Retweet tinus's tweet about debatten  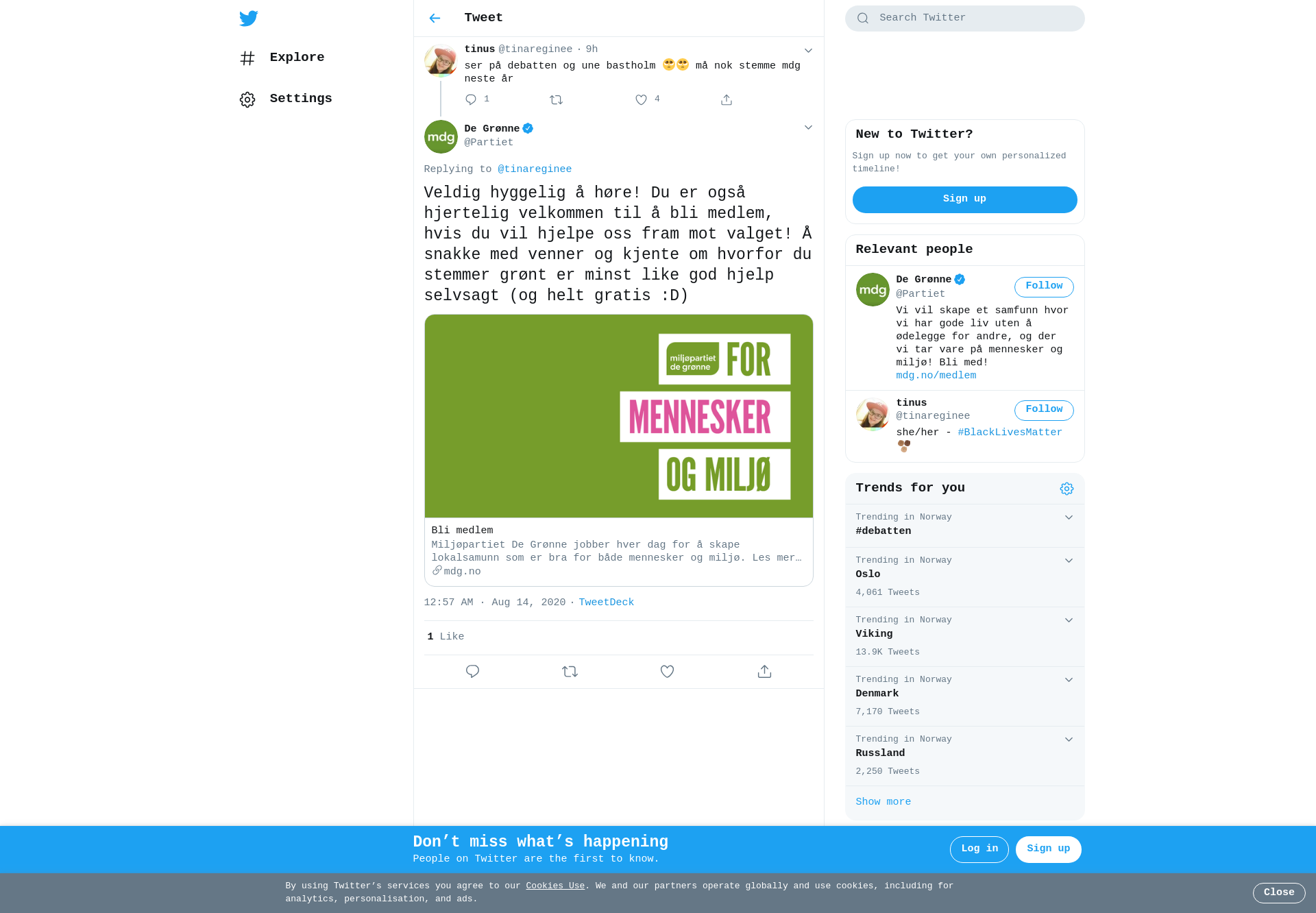556,100
